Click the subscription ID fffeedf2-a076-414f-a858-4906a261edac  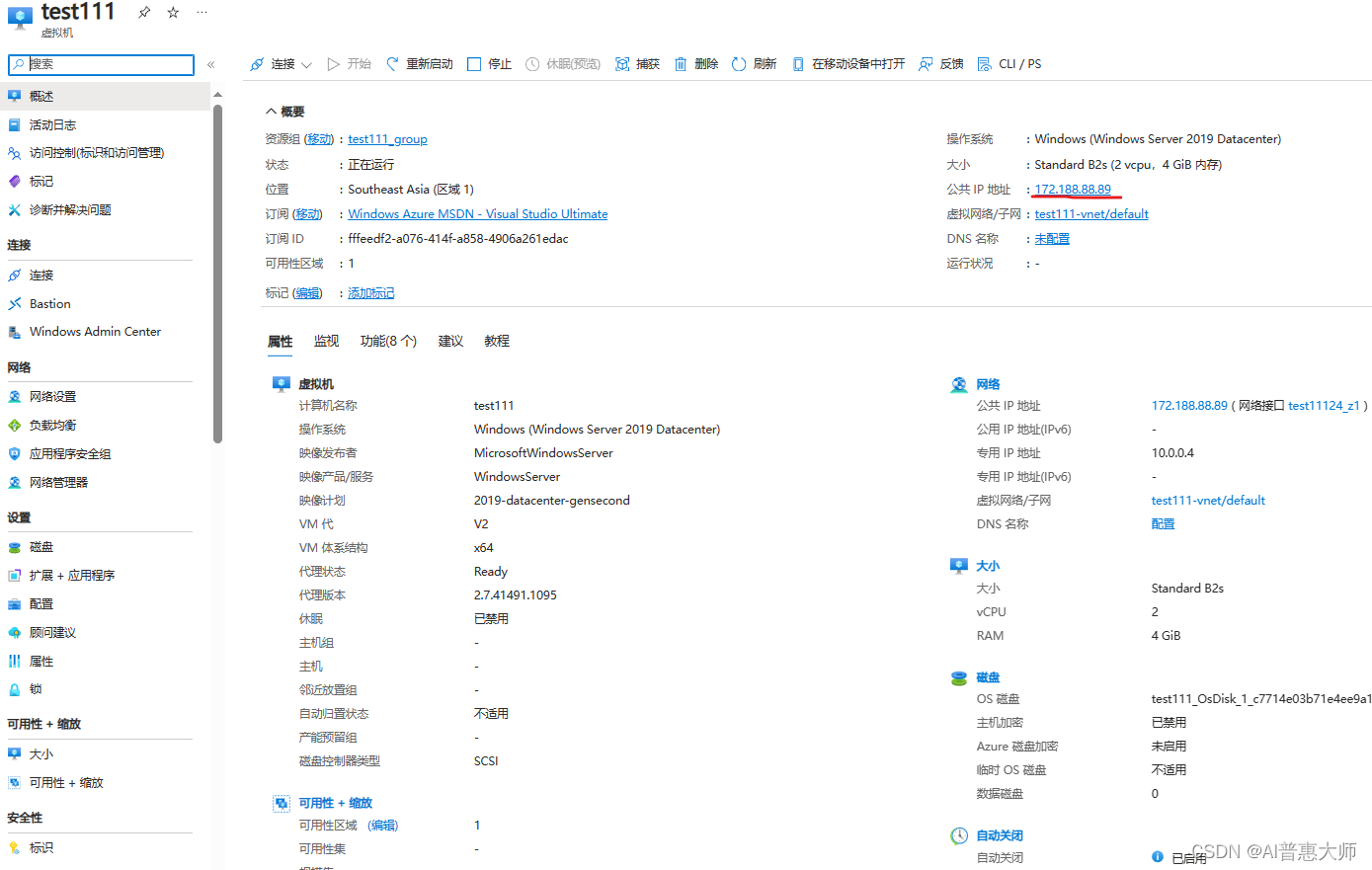pos(458,239)
